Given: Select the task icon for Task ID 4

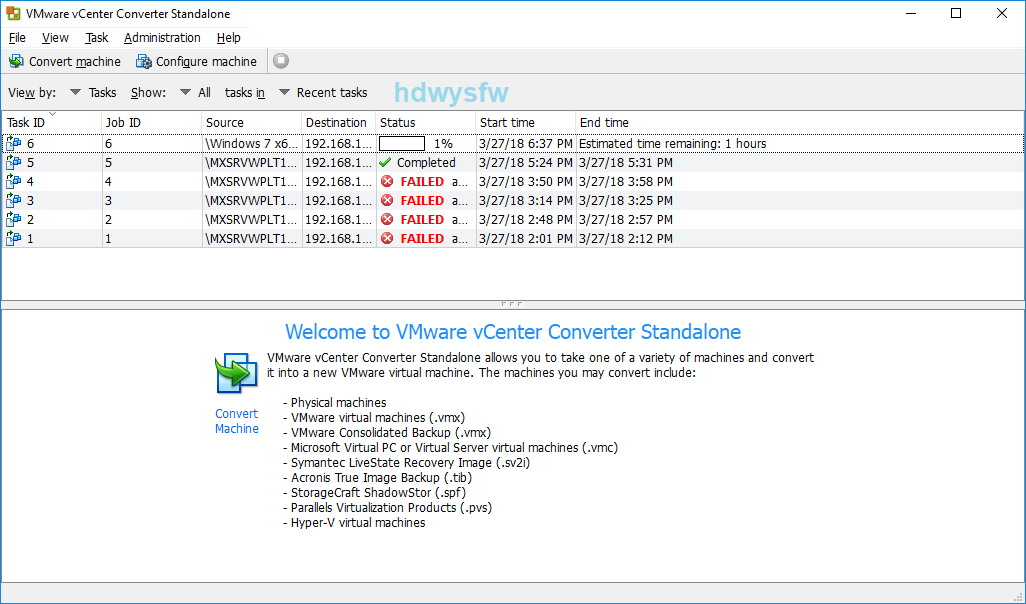Looking at the screenshot, I should pyautogui.click(x=14, y=181).
